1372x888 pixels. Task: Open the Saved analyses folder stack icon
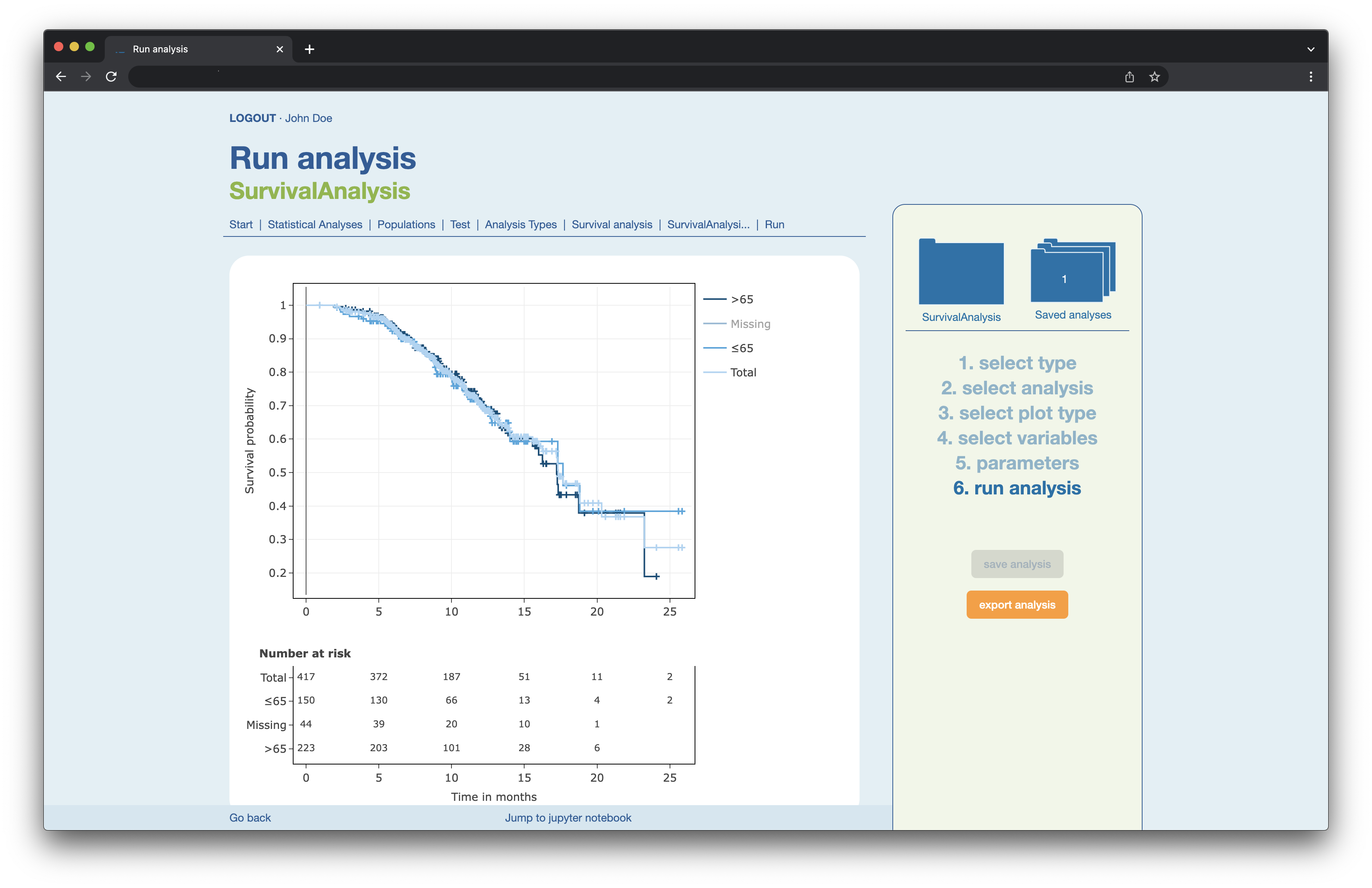click(x=1073, y=270)
